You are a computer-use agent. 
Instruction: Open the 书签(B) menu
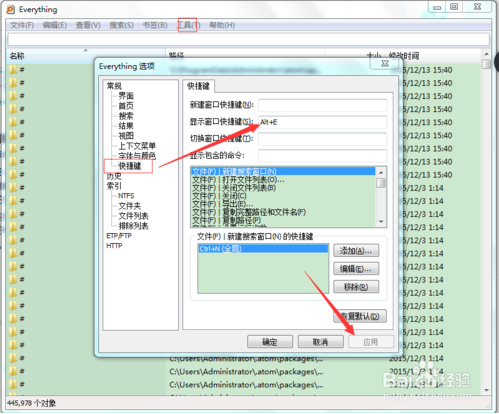tap(155, 25)
